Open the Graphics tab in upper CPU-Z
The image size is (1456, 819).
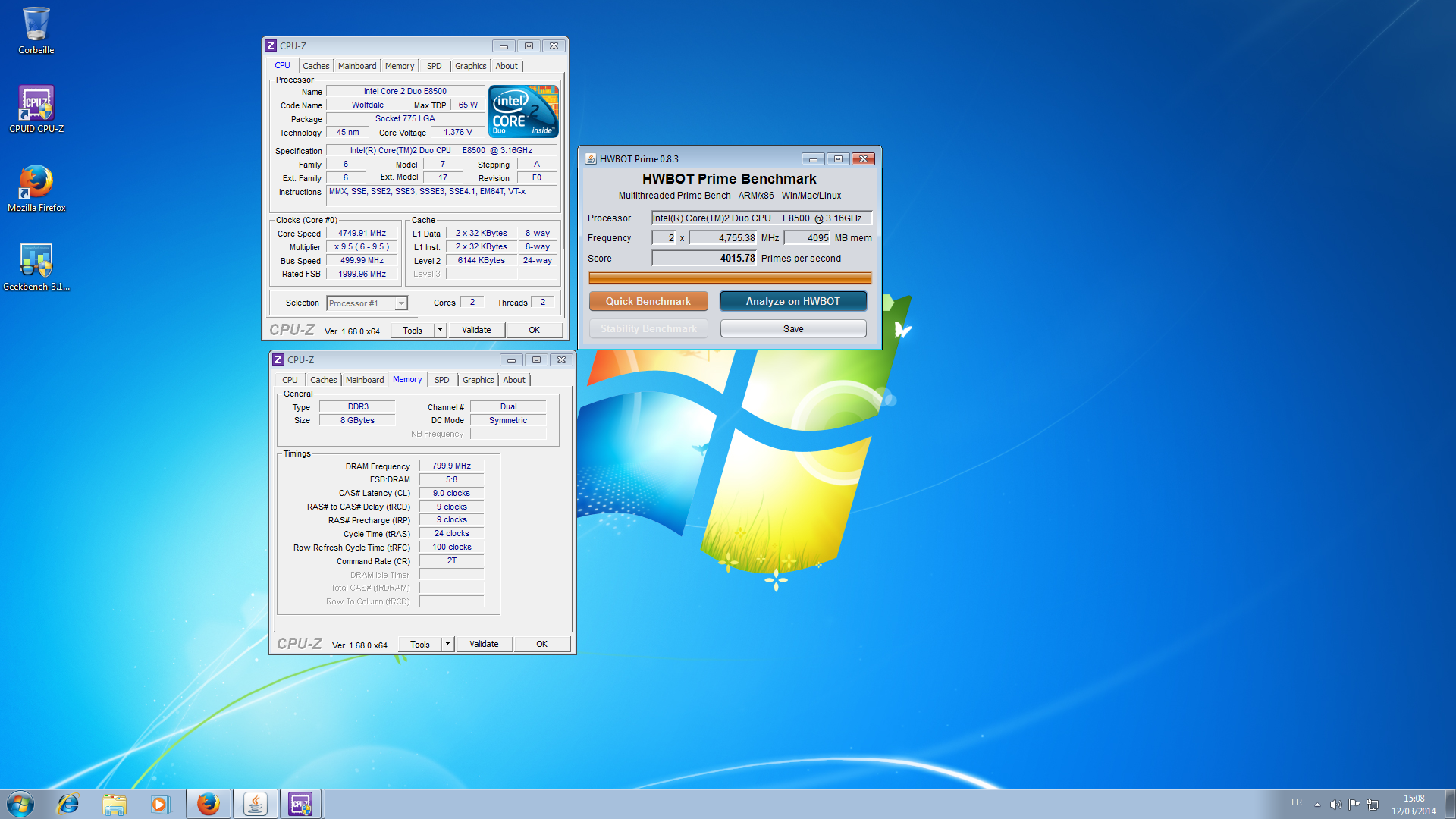[471, 66]
